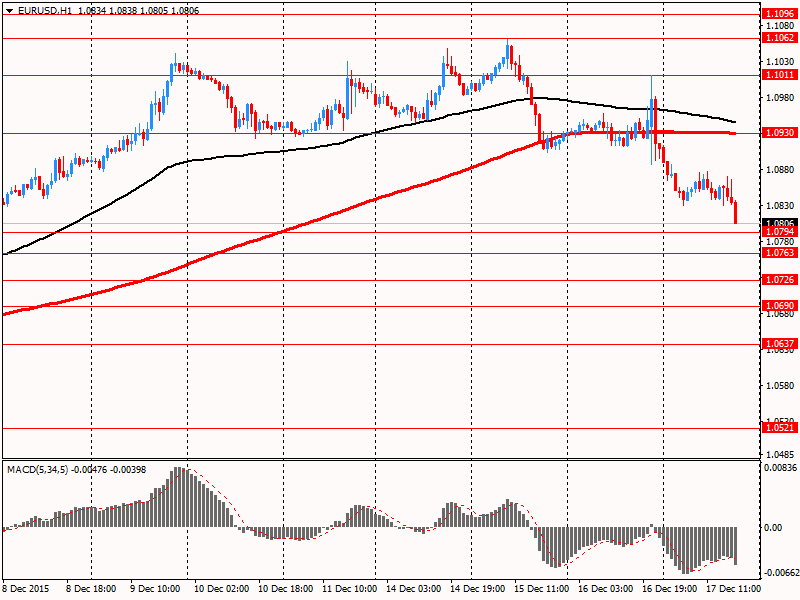Click the 14 Dec 03:00 time axis label
This screenshot has height=600, width=800.
coord(413,589)
